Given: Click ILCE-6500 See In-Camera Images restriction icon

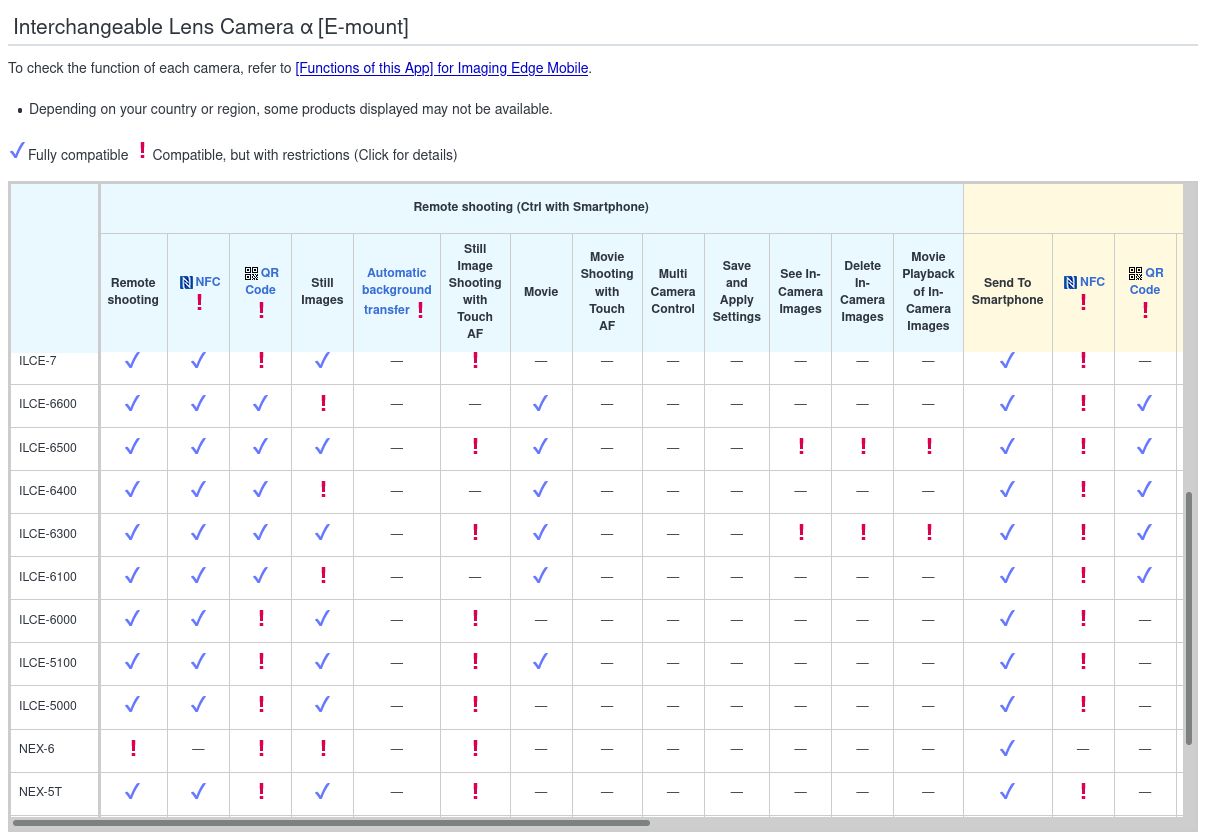Looking at the screenshot, I should pyautogui.click(x=801, y=447).
